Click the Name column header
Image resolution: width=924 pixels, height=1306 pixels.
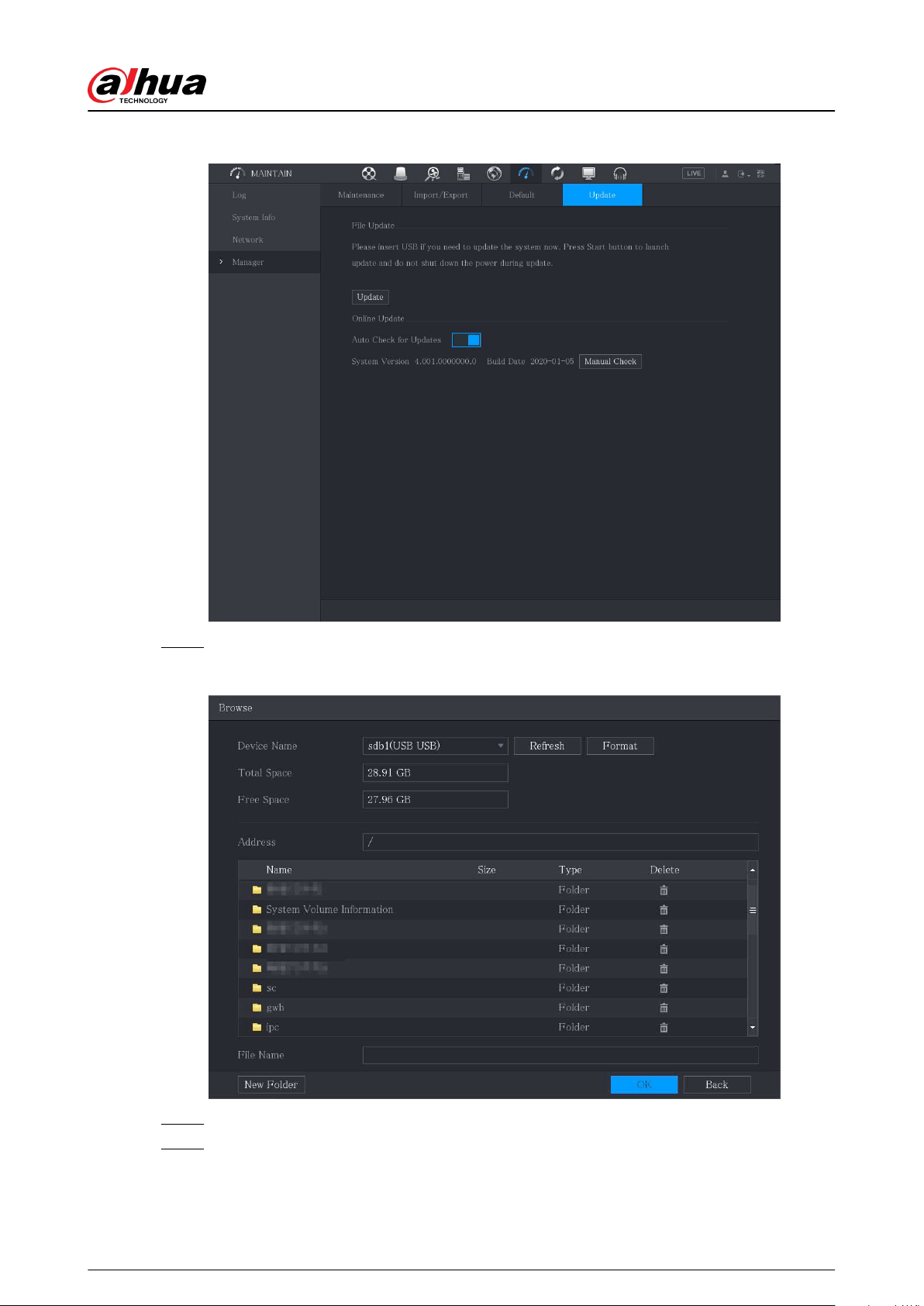point(279,870)
